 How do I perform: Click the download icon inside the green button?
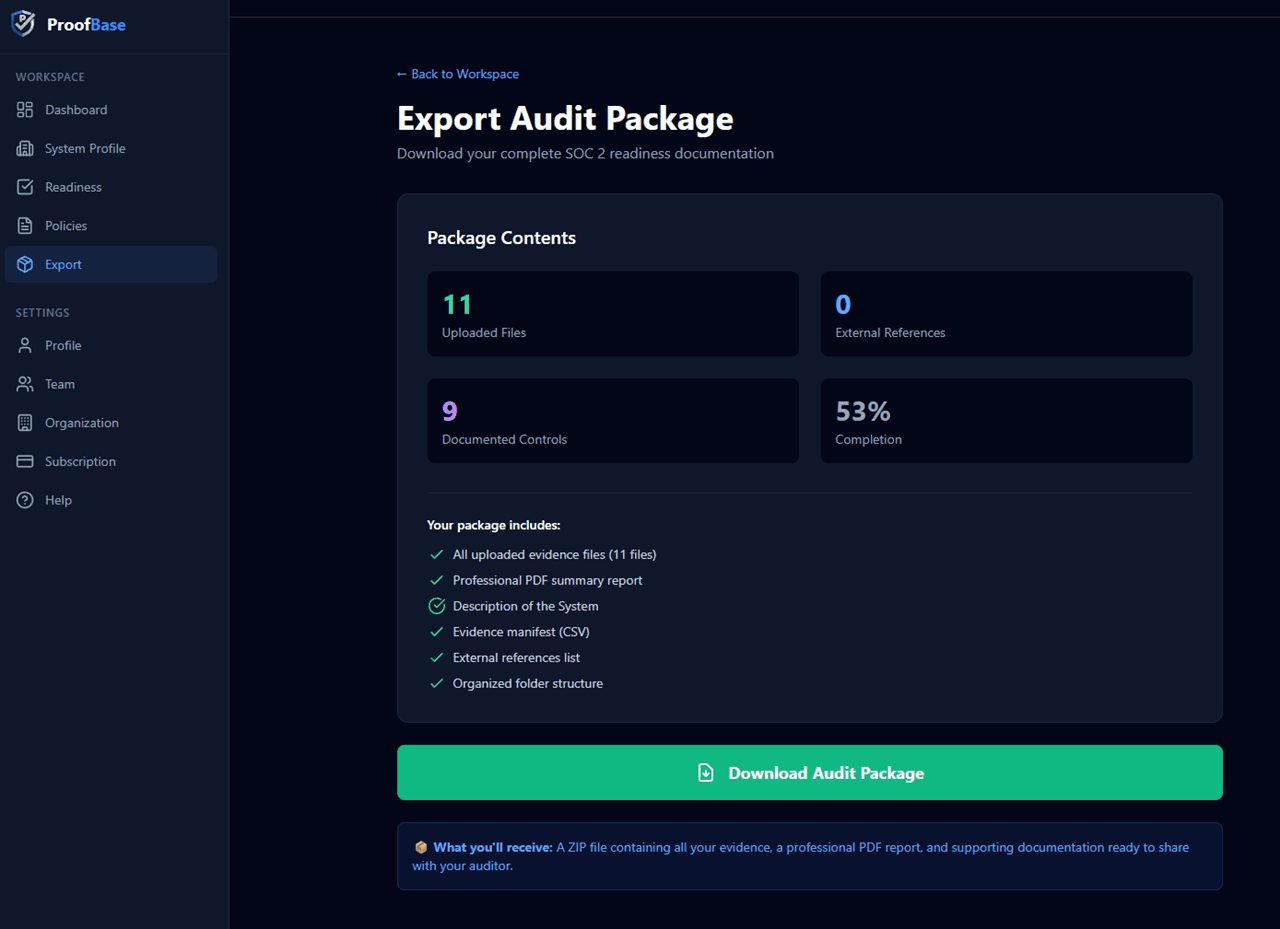(x=706, y=772)
